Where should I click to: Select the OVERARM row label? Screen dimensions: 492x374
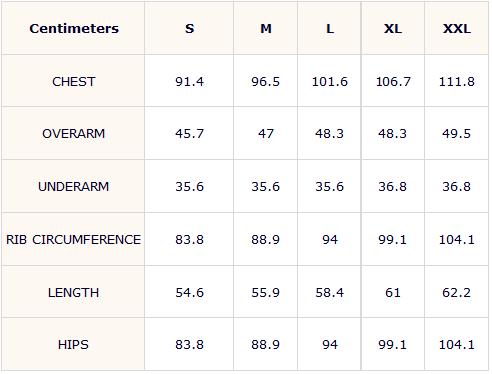(x=74, y=134)
